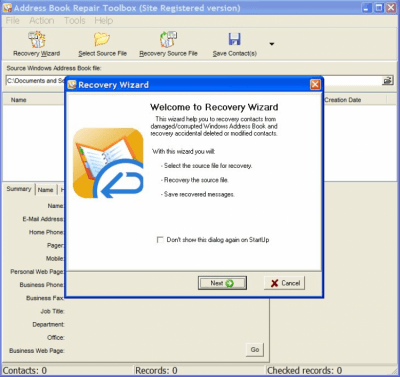Click the 'Checked records: 0' status entry

(x=305, y=371)
